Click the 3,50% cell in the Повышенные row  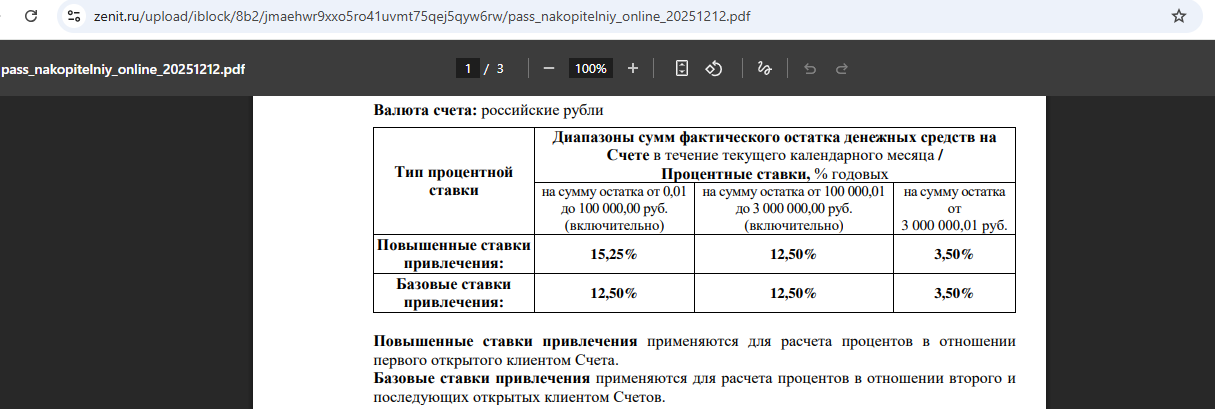[952, 255]
